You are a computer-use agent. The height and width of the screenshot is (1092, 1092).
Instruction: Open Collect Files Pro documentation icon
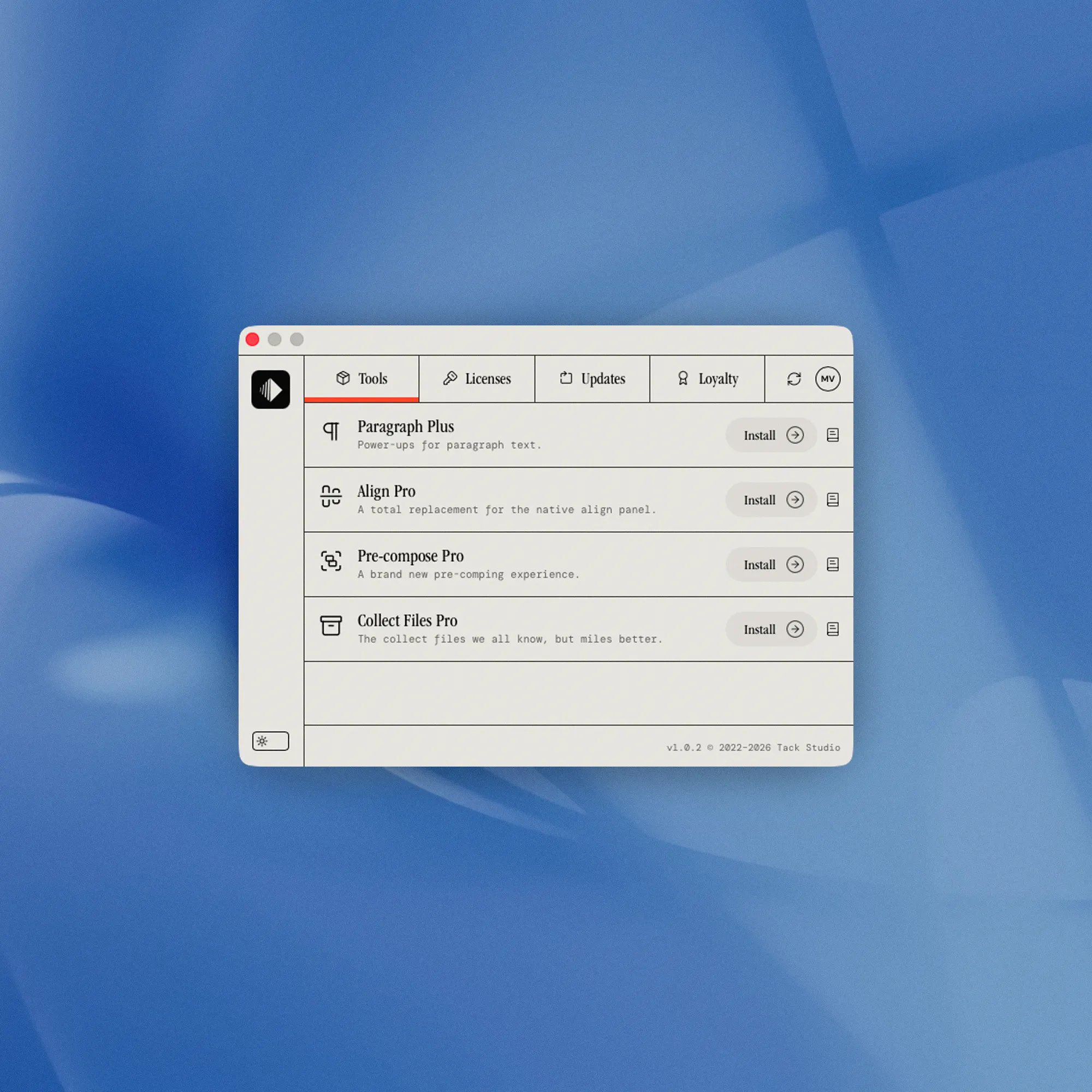(x=833, y=629)
